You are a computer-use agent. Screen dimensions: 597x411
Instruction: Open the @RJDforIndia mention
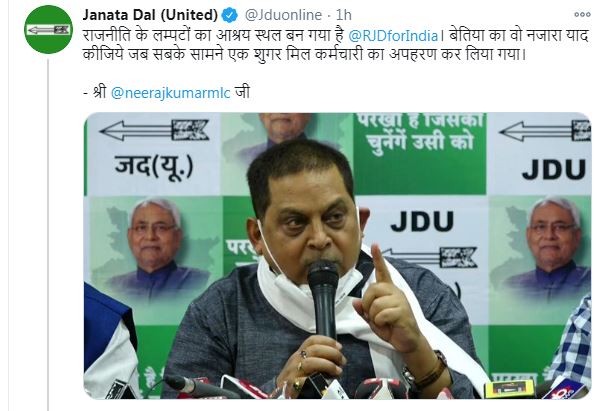[393, 36]
